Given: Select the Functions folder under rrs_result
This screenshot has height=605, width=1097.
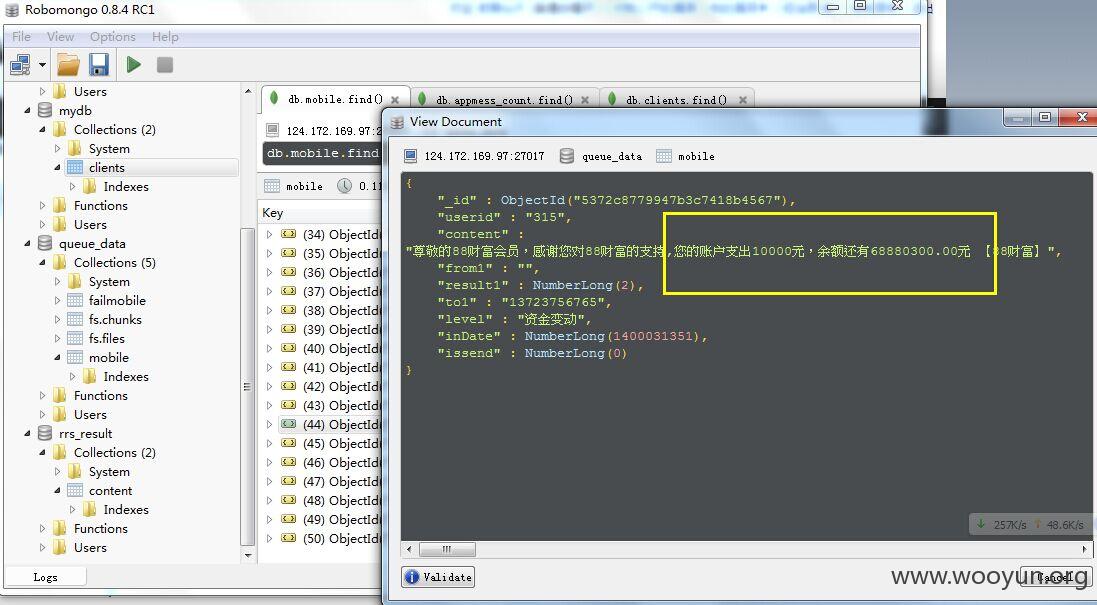Looking at the screenshot, I should click(x=101, y=529).
